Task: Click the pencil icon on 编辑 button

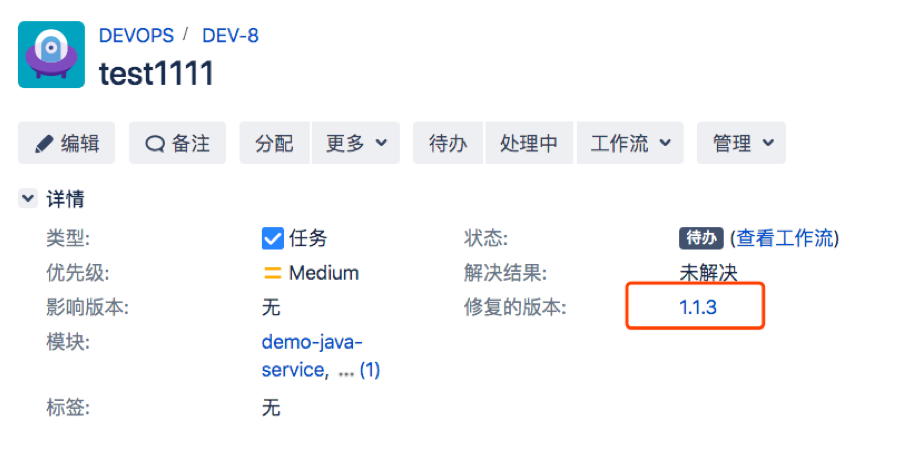Action: click(x=44, y=143)
